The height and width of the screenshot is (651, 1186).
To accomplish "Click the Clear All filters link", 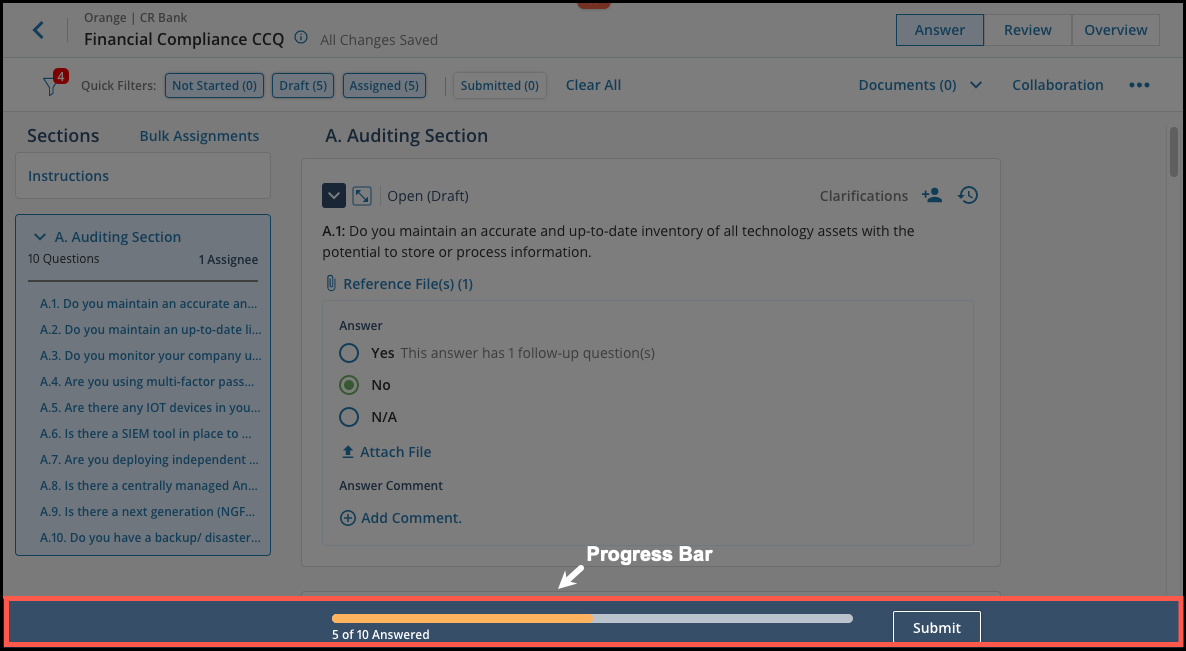I will (x=593, y=86).
